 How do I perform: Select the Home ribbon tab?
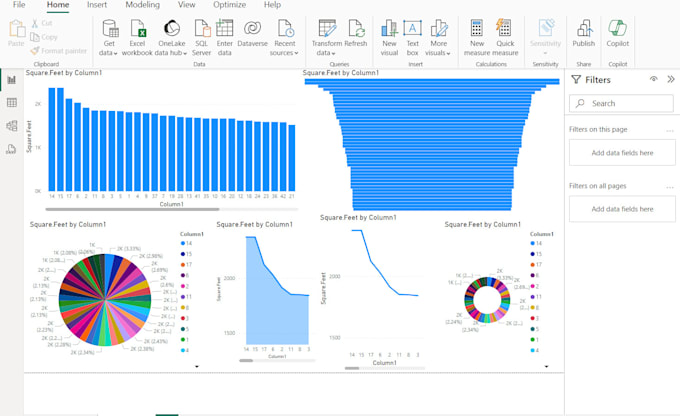pyautogui.click(x=58, y=5)
